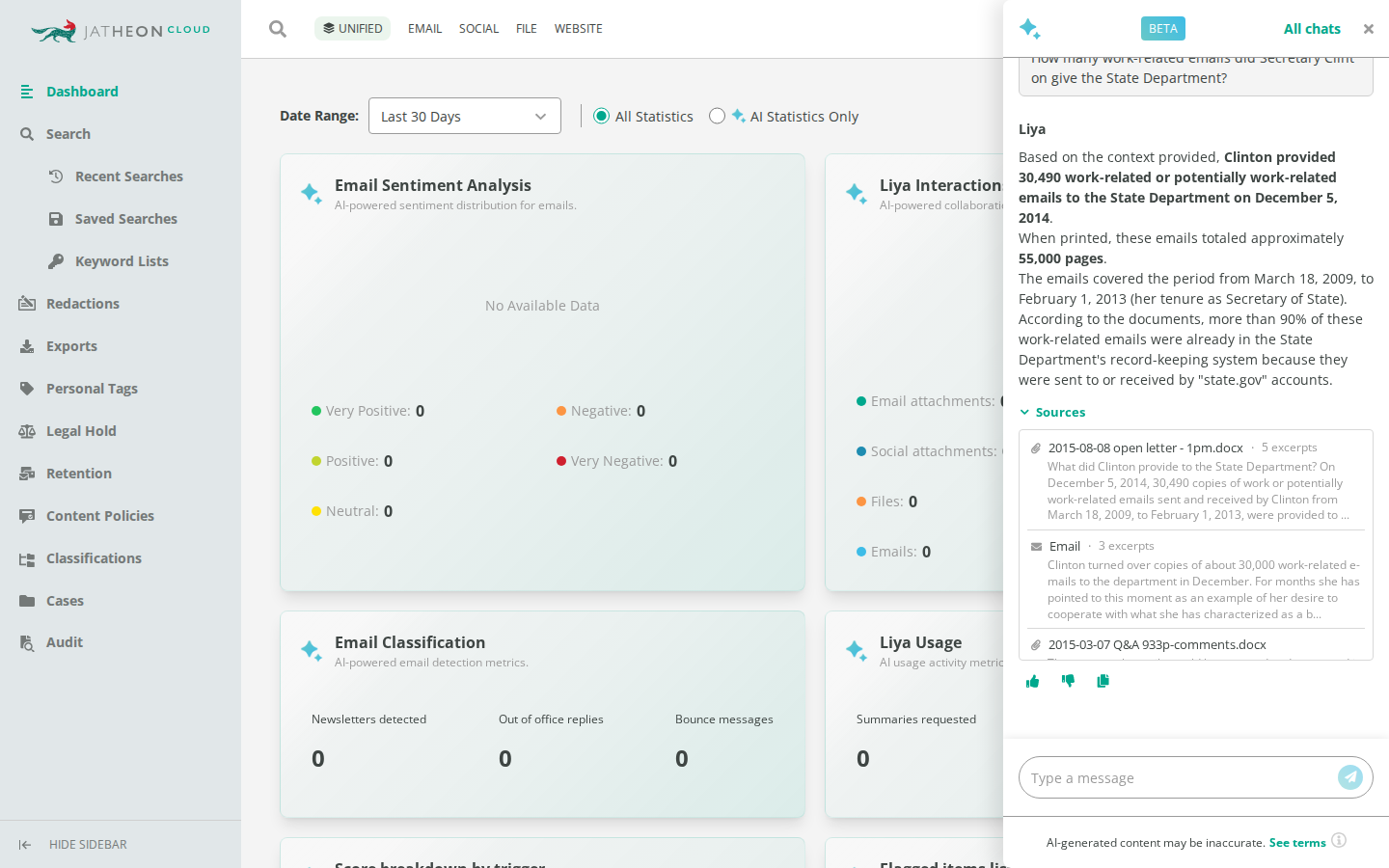Switch to the SOCIAL tab
1389x868 pixels.
[x=478, y=29]
